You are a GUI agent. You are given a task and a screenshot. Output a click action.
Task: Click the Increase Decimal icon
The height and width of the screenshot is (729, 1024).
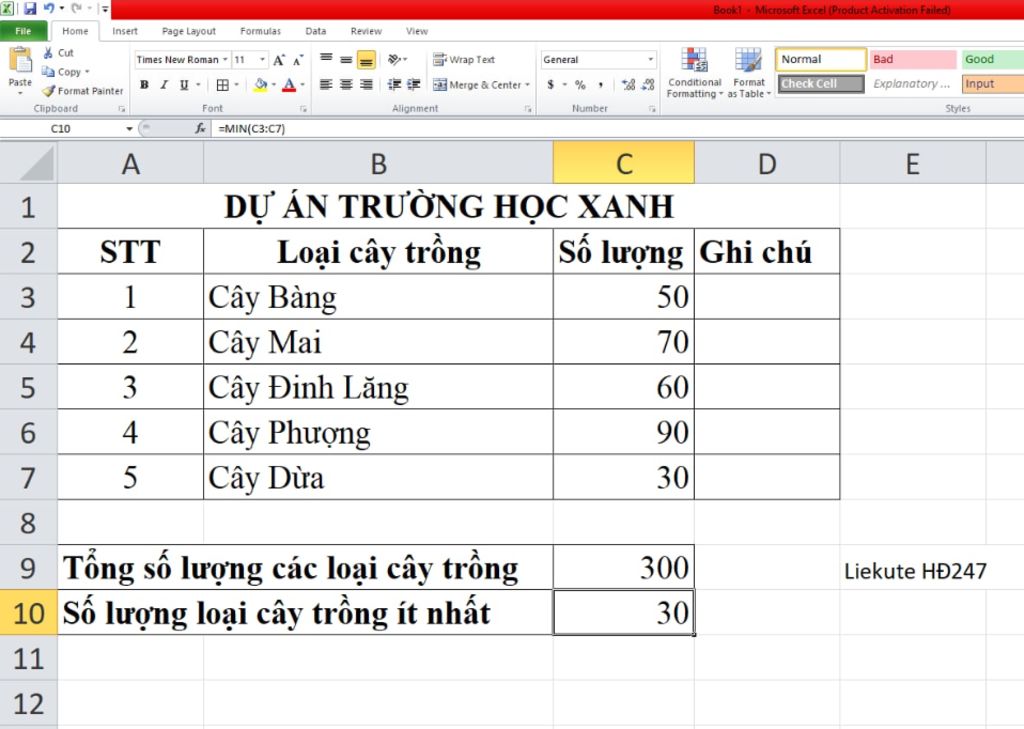[x=628, y=85]
